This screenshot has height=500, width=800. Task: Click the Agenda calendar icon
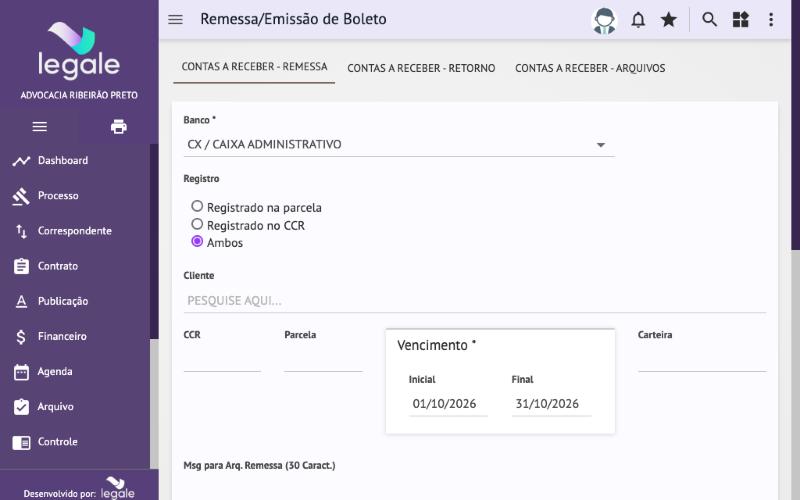(x=21, y=372)
